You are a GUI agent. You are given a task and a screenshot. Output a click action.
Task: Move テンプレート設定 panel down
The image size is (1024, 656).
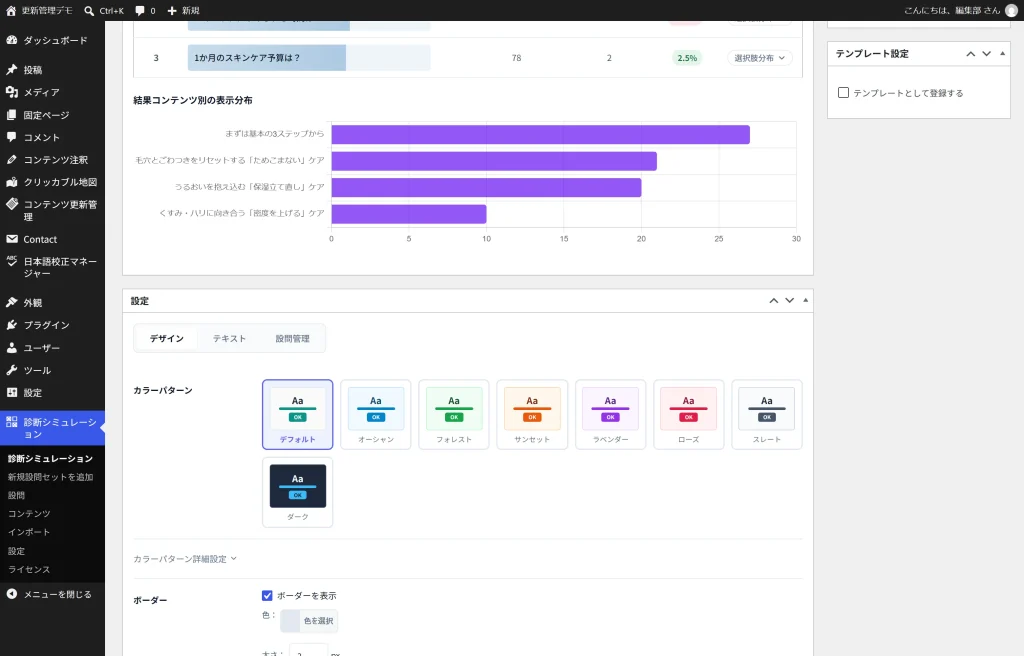click(x=986, y=54)
